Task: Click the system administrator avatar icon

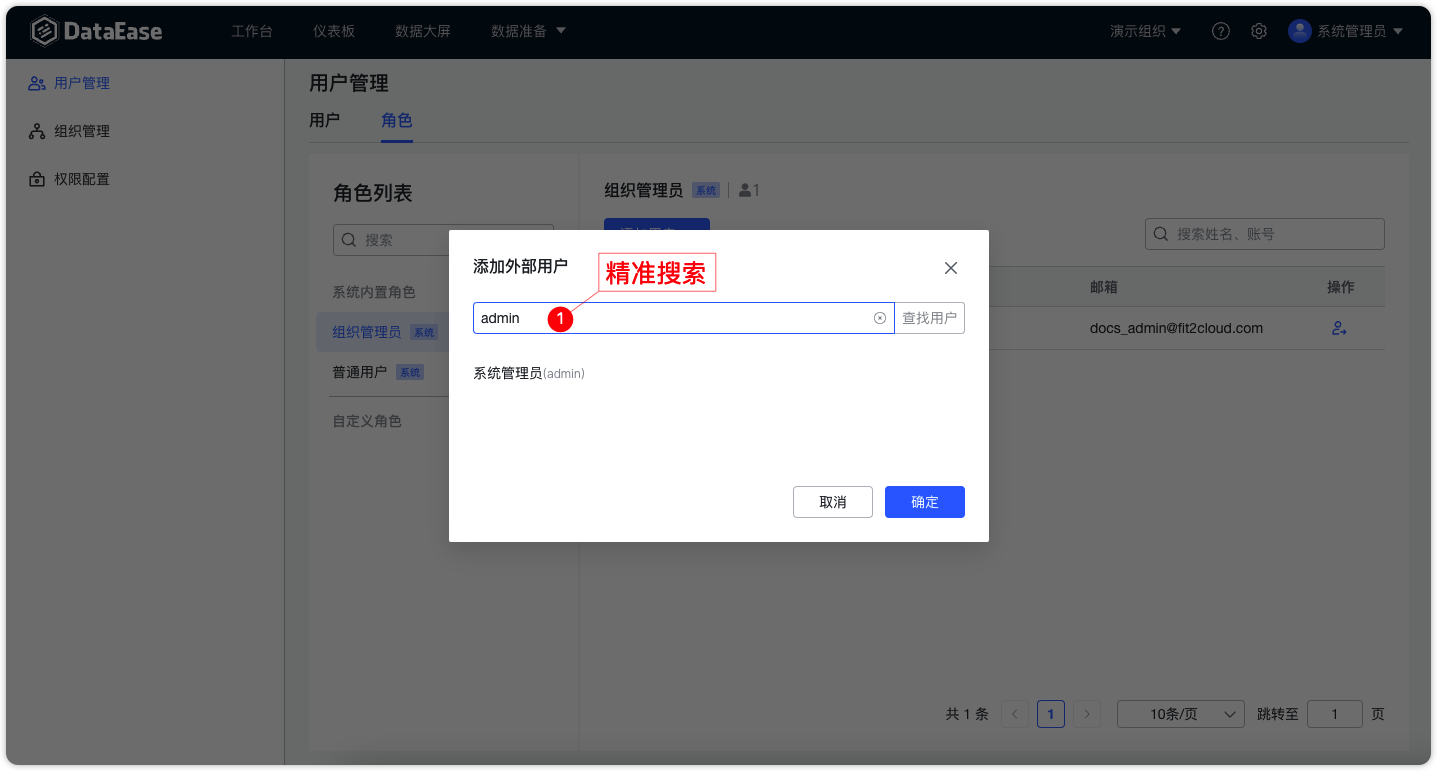Action: [1300, 31]
